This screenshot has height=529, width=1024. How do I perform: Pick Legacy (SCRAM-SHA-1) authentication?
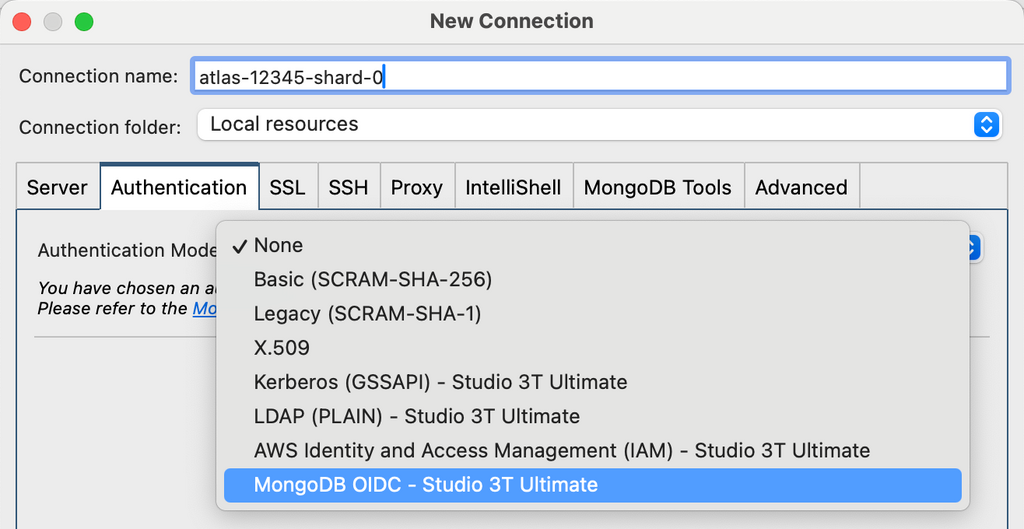coord(367,313)
